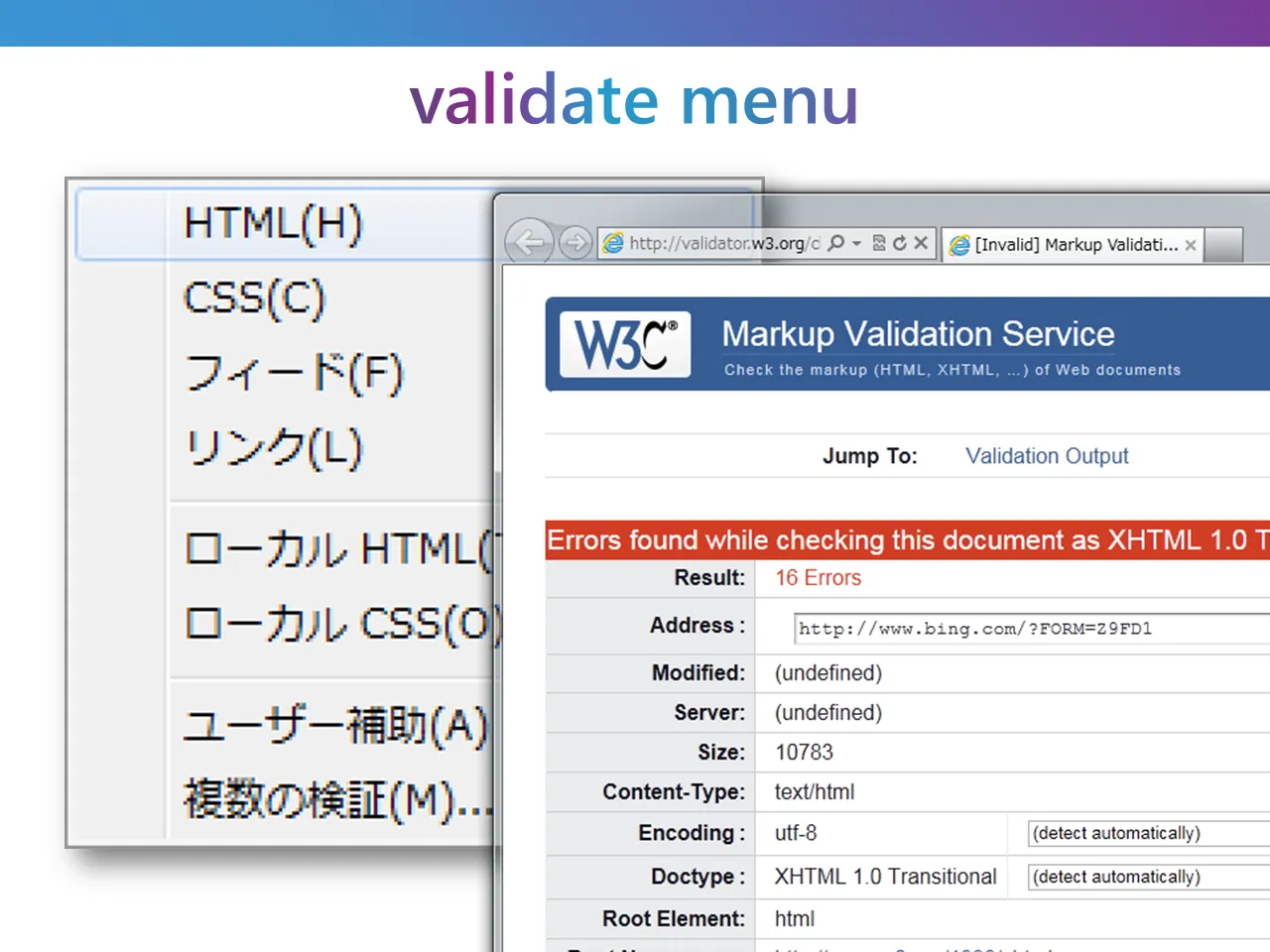
Task: Close the [Invalid] Markup Validati... tab
Action: [x=1191, y=245]
